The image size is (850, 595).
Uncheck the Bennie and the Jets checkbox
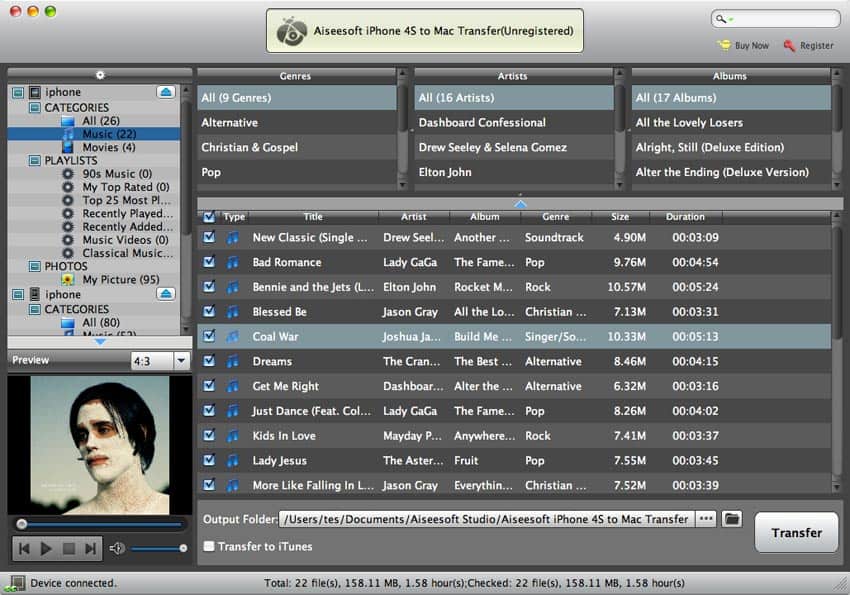[209, 286]
